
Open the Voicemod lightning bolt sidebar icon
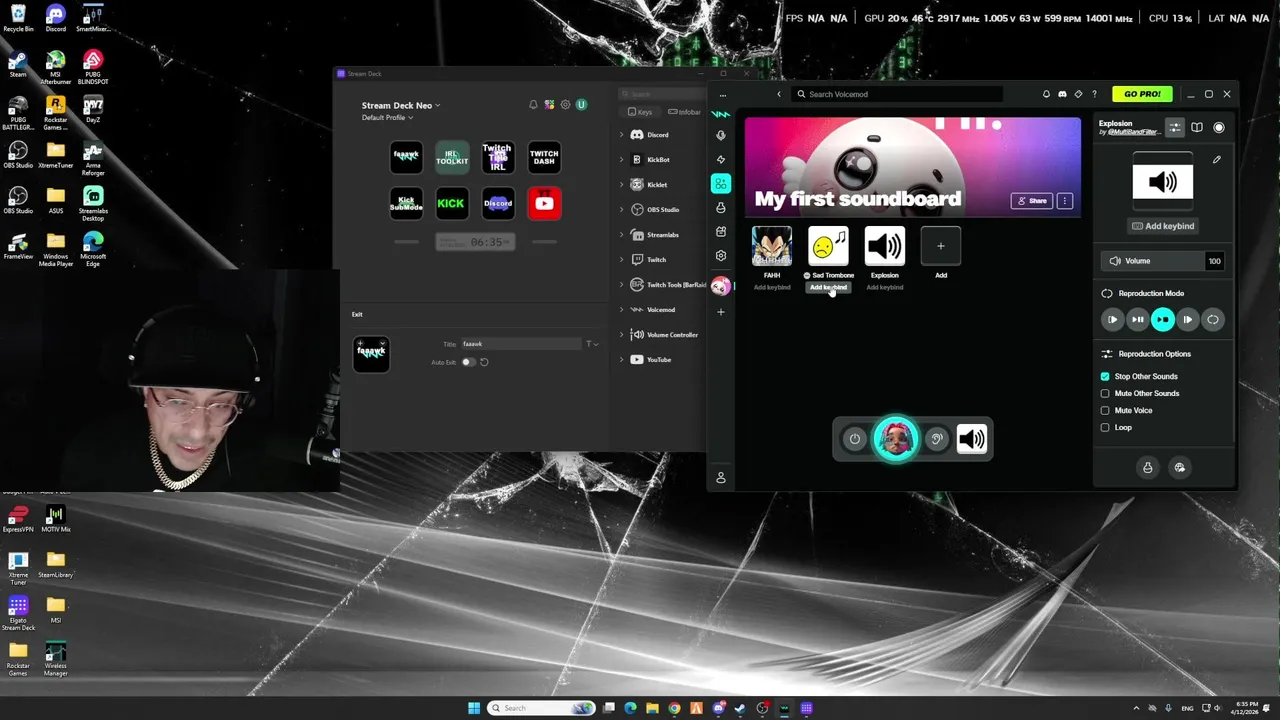(x=720, y=160)
